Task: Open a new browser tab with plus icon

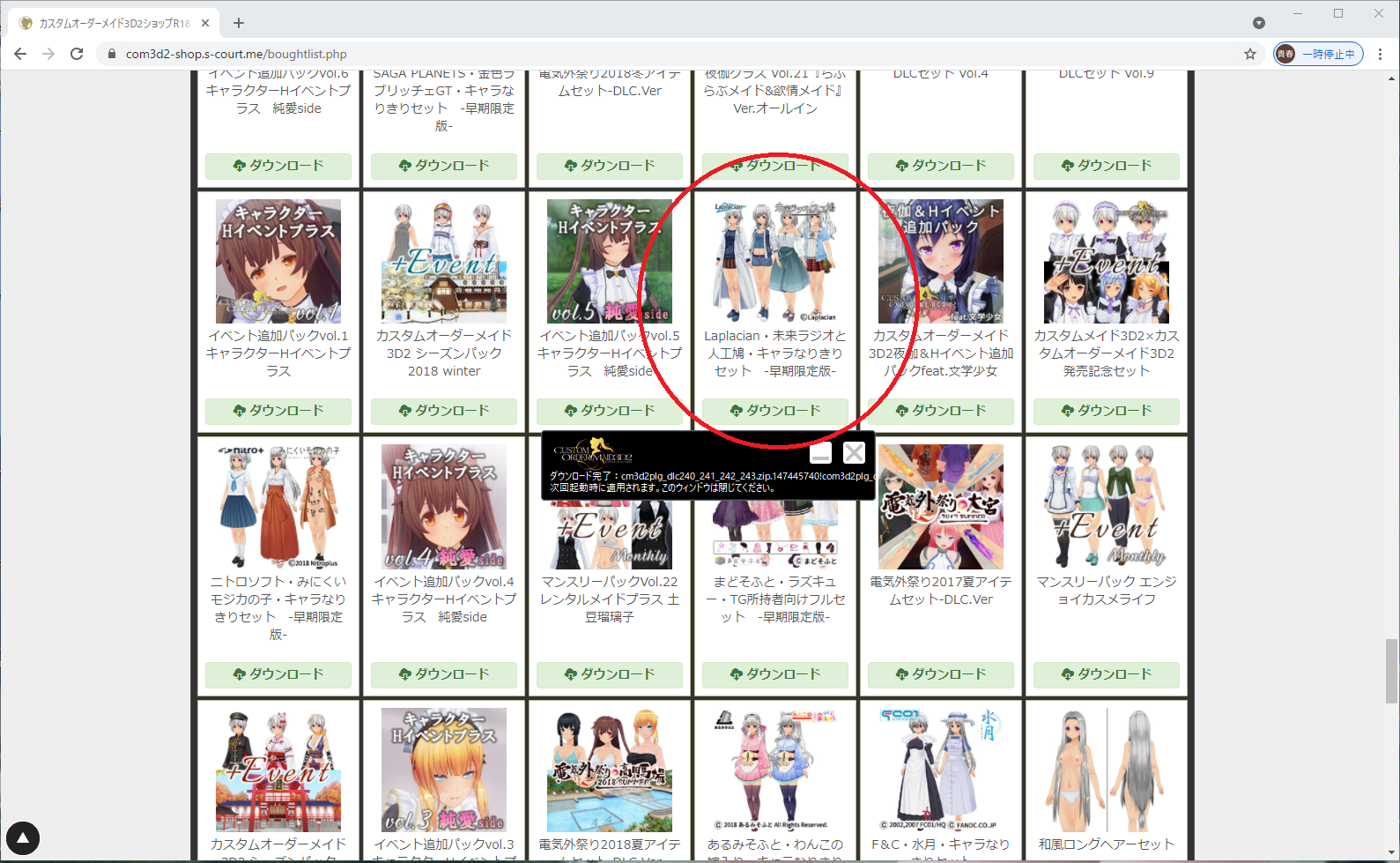Action: point(239,23)
